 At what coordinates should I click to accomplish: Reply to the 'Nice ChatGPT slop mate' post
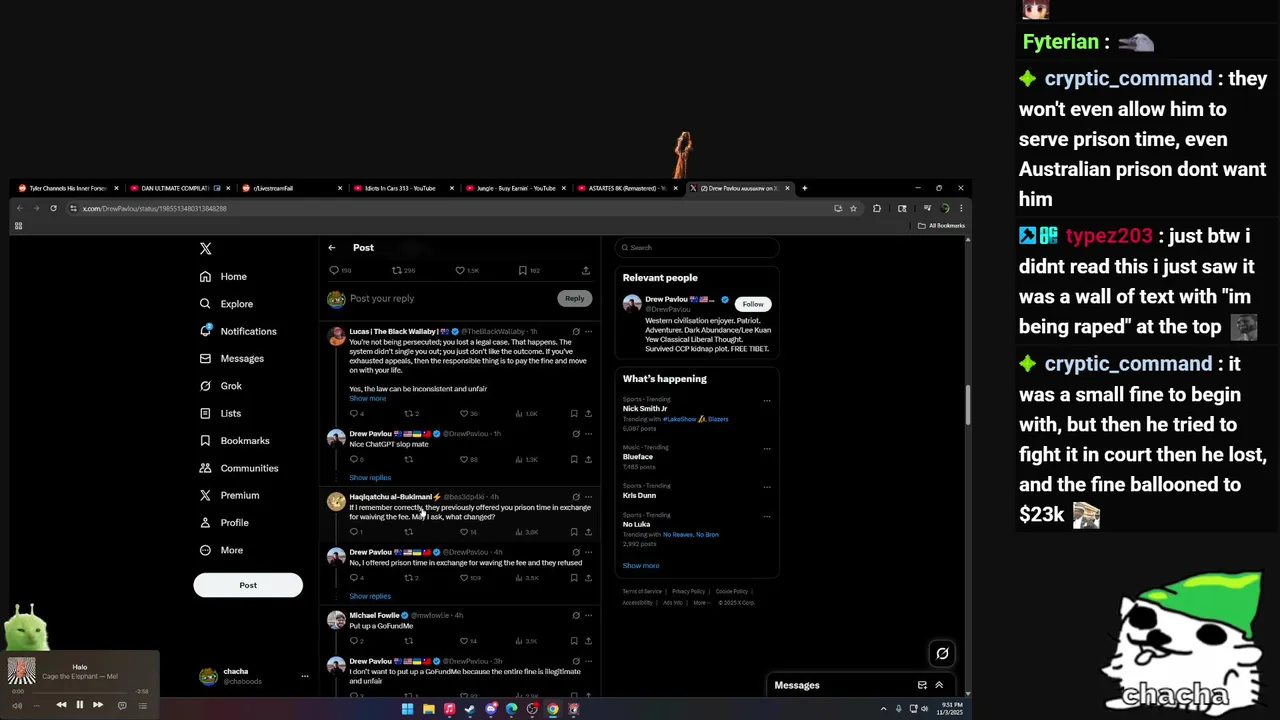pos(354,459)
